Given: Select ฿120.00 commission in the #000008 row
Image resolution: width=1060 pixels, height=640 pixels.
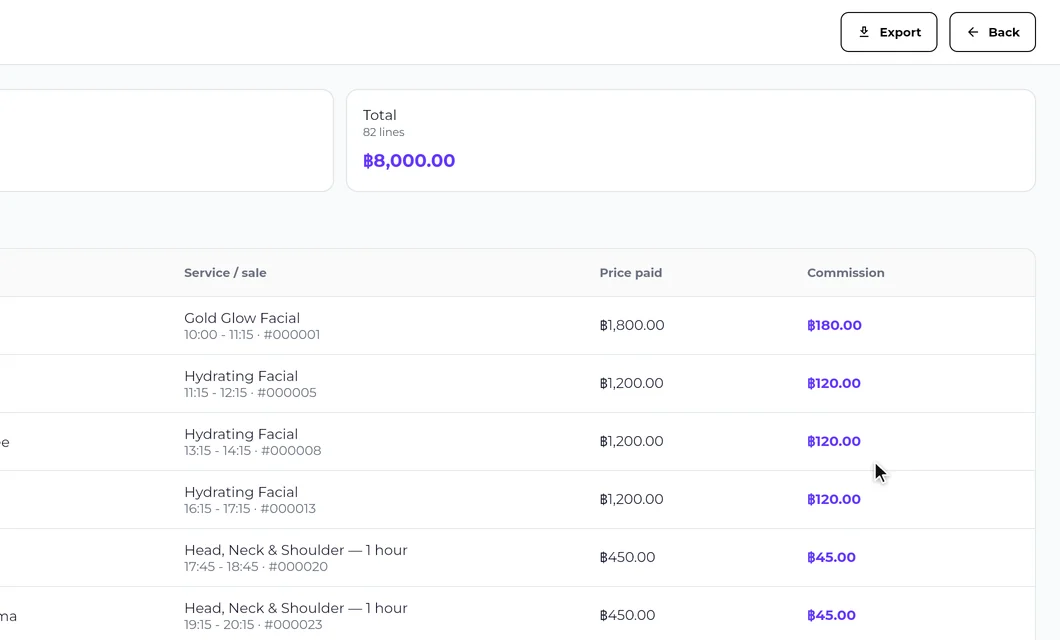Looking at the screenshot, I should click(834, 441).
